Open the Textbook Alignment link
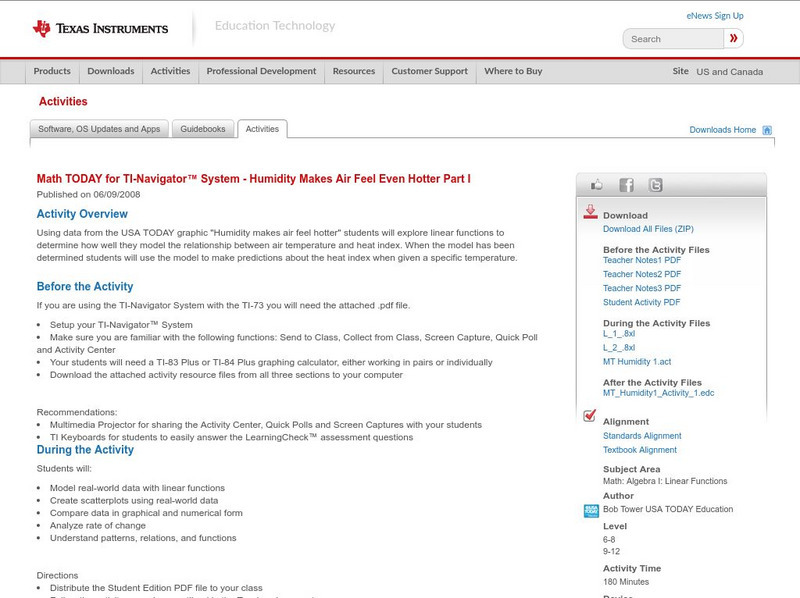Viewport: 800px width, 598px height. [x=640, y=450]
